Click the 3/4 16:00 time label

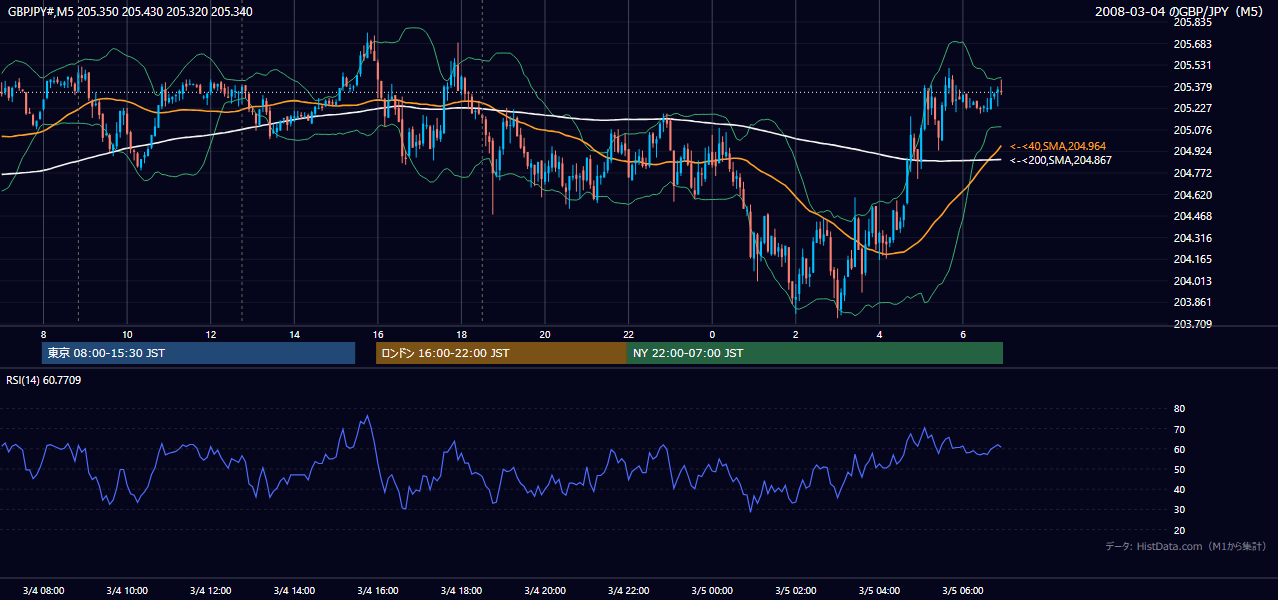pyautogui.click(x=378, y=590)
